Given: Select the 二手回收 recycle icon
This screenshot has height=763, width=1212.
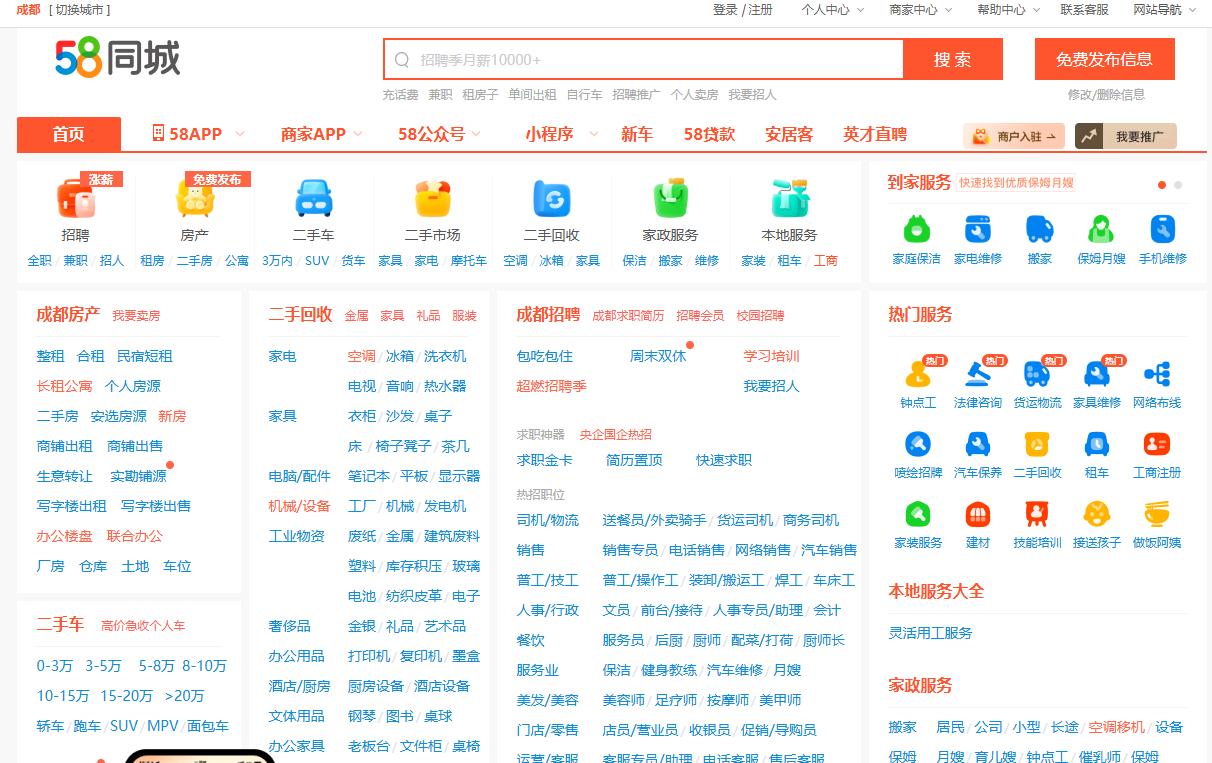Looking at the screenshot, I should coord(551,199).
